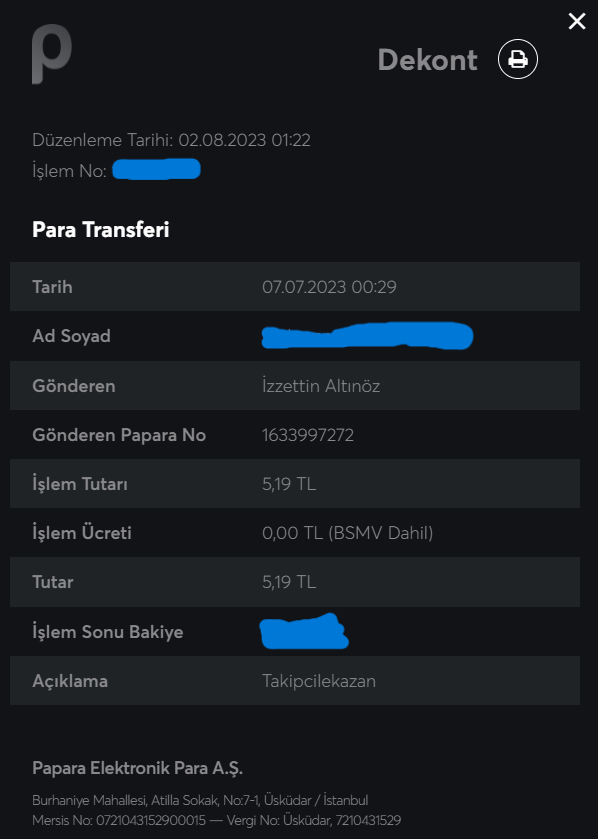598x839 pixels.
Task: Click the redacted İşlem No value
Action: [x=156, y=169]
